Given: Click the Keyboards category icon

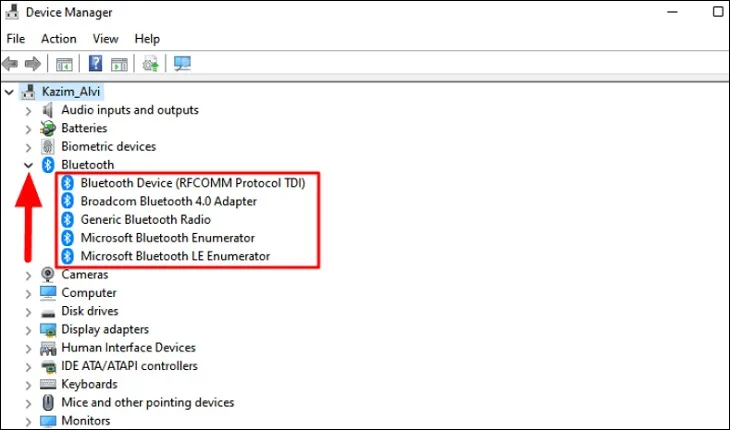Looking at the screenshot, I should click(48, 384).
